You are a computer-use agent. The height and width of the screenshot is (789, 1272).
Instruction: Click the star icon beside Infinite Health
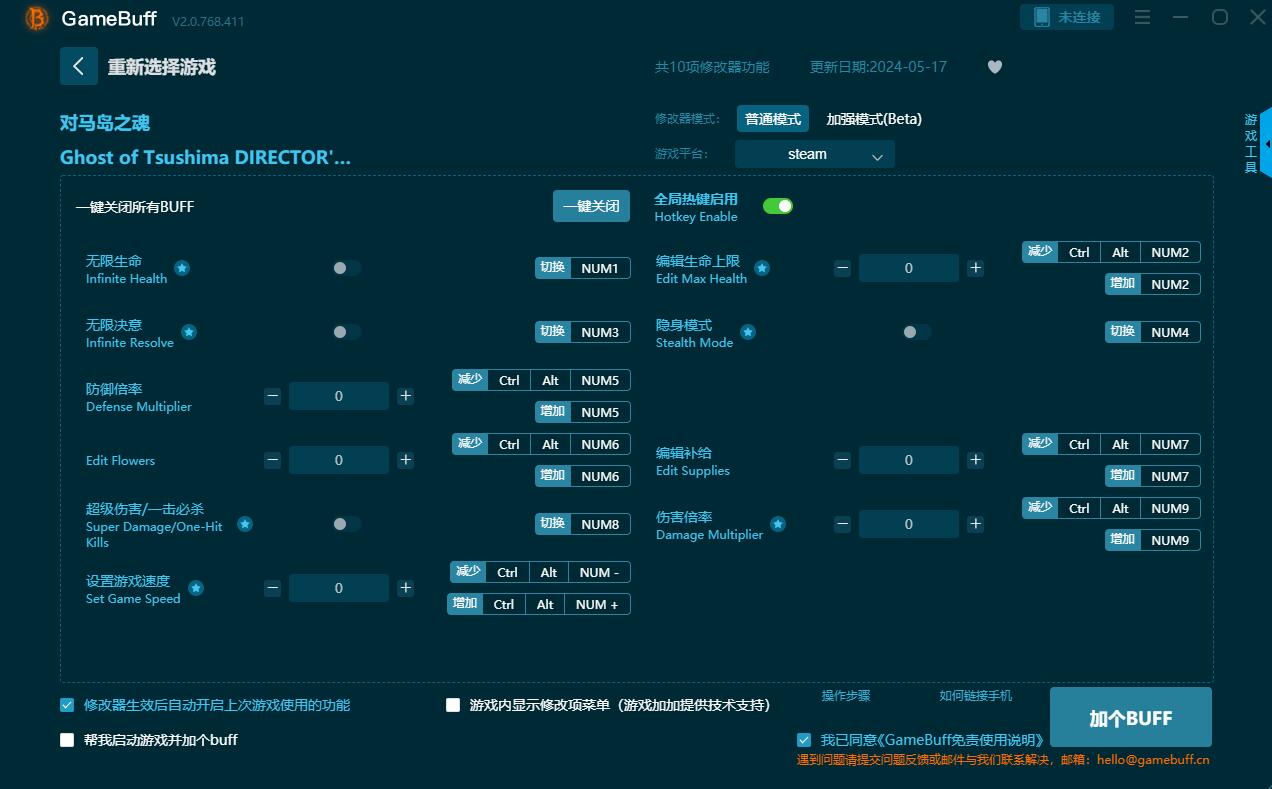(x=182, y=268)
